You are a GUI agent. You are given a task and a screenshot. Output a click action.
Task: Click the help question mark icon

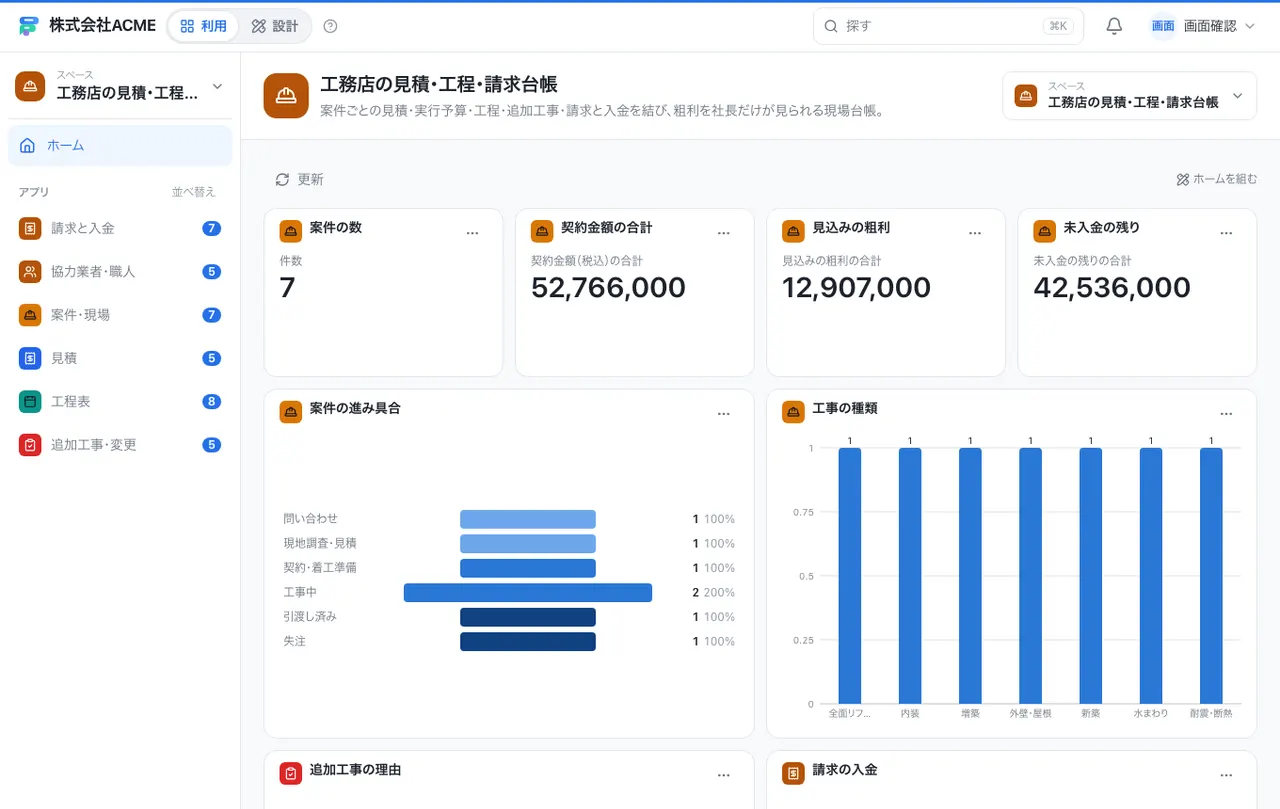click(x=331, y=27)
